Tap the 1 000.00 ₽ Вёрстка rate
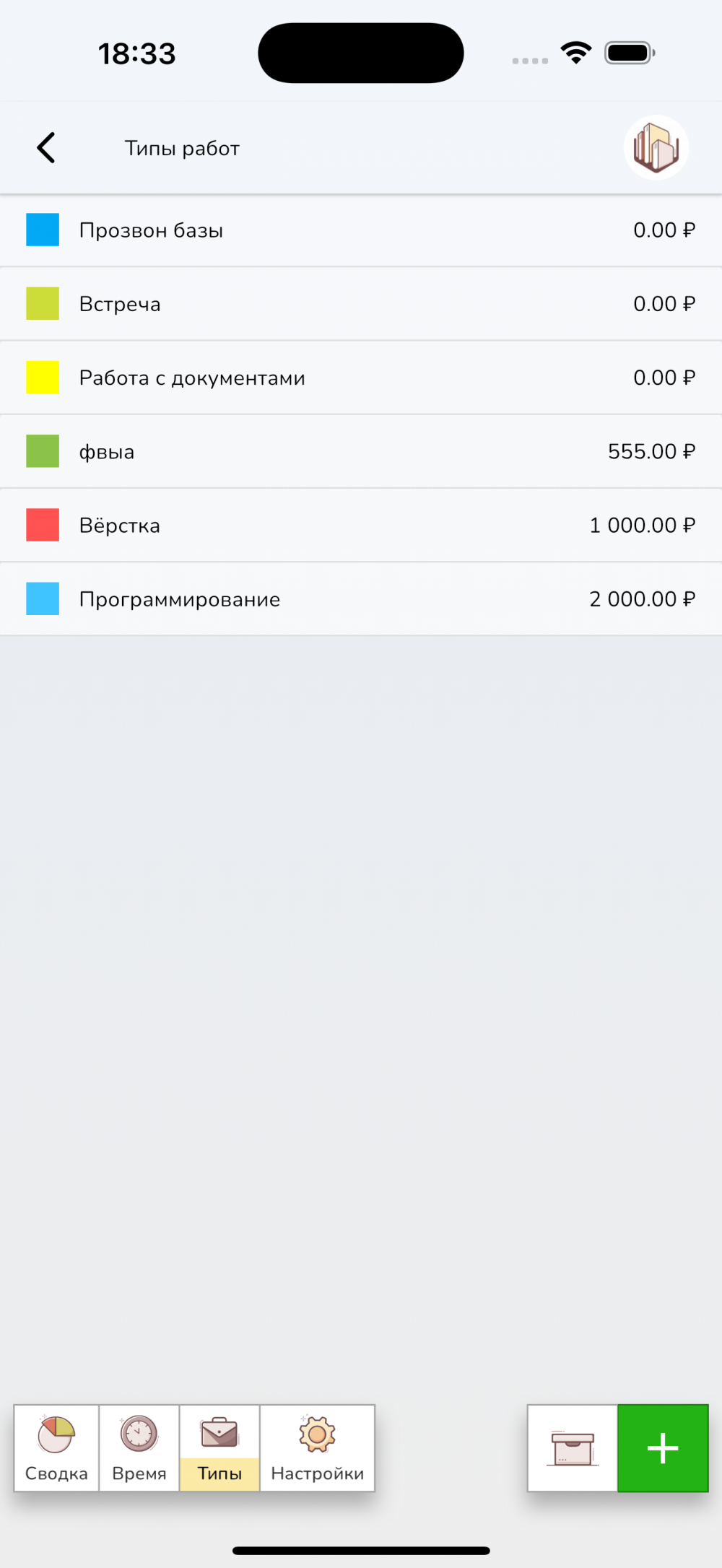 coord(642,525)
